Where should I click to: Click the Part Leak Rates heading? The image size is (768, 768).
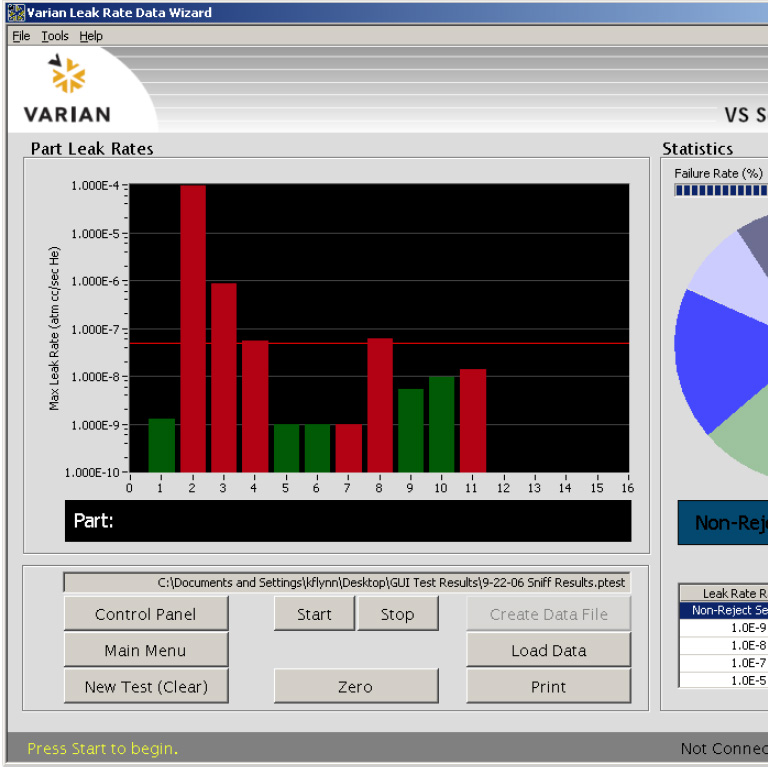tap(92, 148)
